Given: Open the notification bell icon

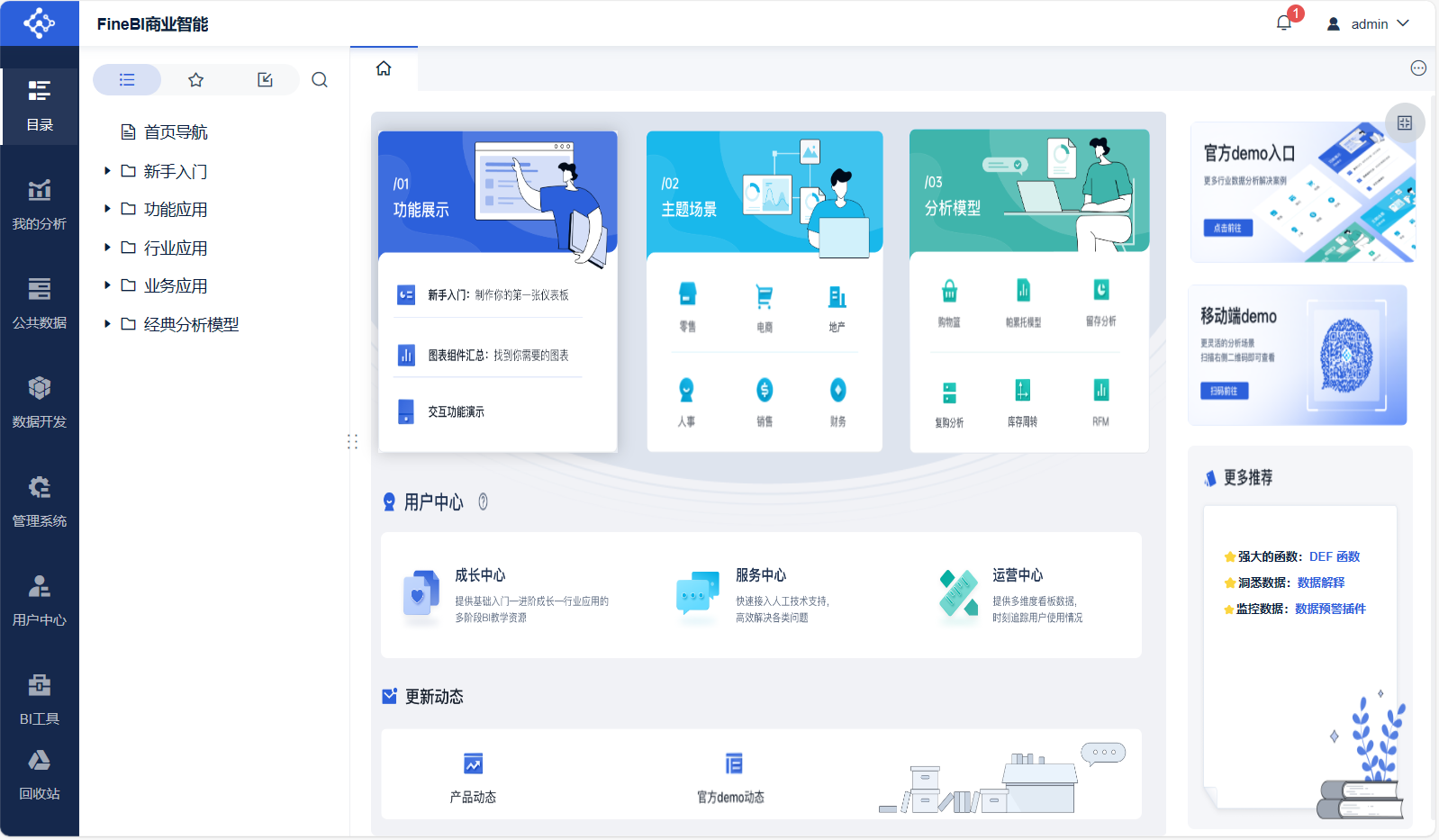Looking at the screenshot, I should coord(1284,23).
